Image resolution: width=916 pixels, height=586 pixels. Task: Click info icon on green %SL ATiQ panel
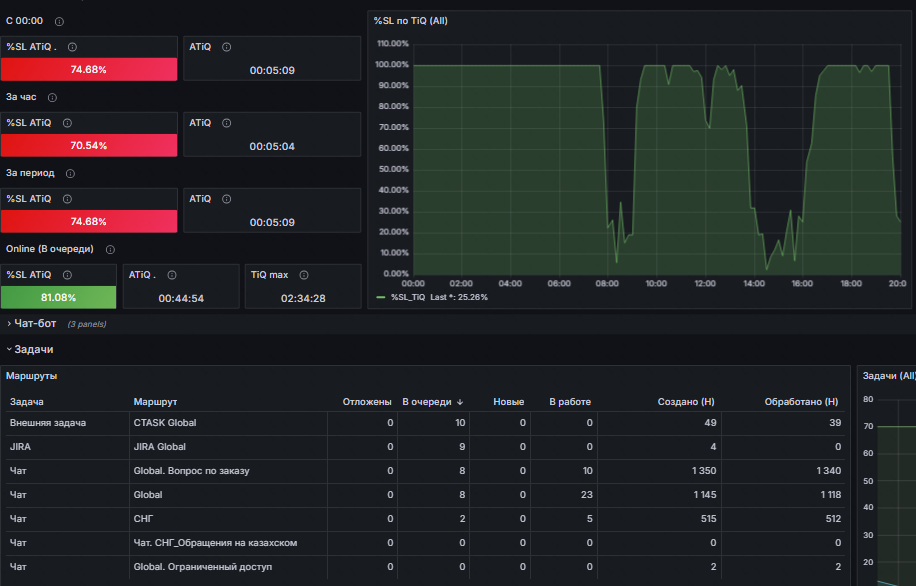point(67,275)
